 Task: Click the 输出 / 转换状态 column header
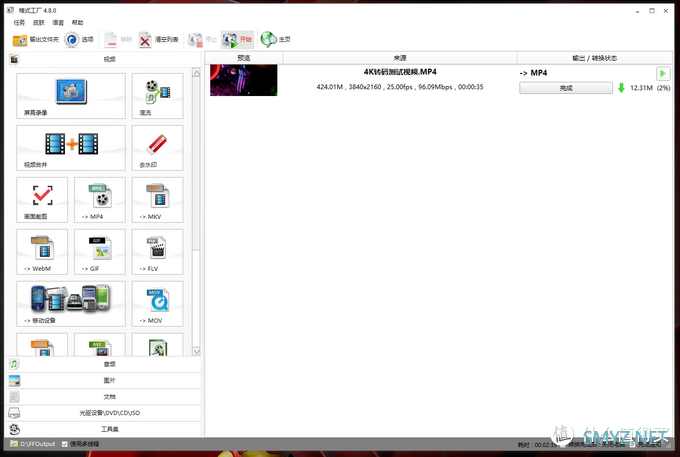(595, 58)
